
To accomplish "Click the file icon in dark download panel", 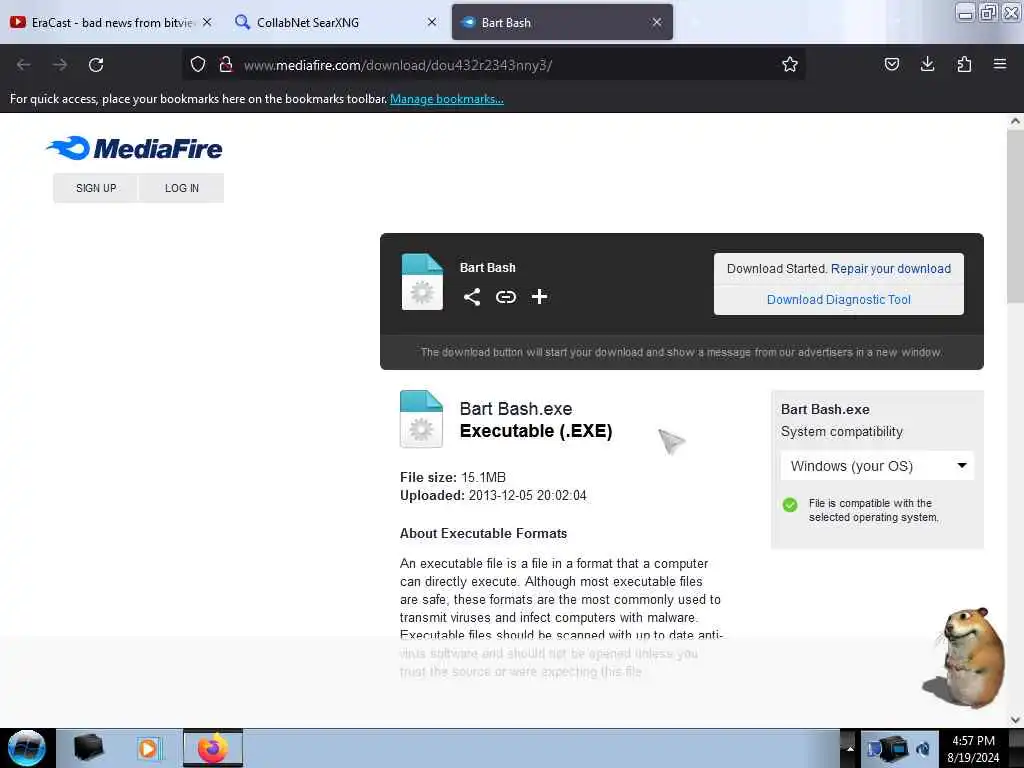I will click(422, 281).
